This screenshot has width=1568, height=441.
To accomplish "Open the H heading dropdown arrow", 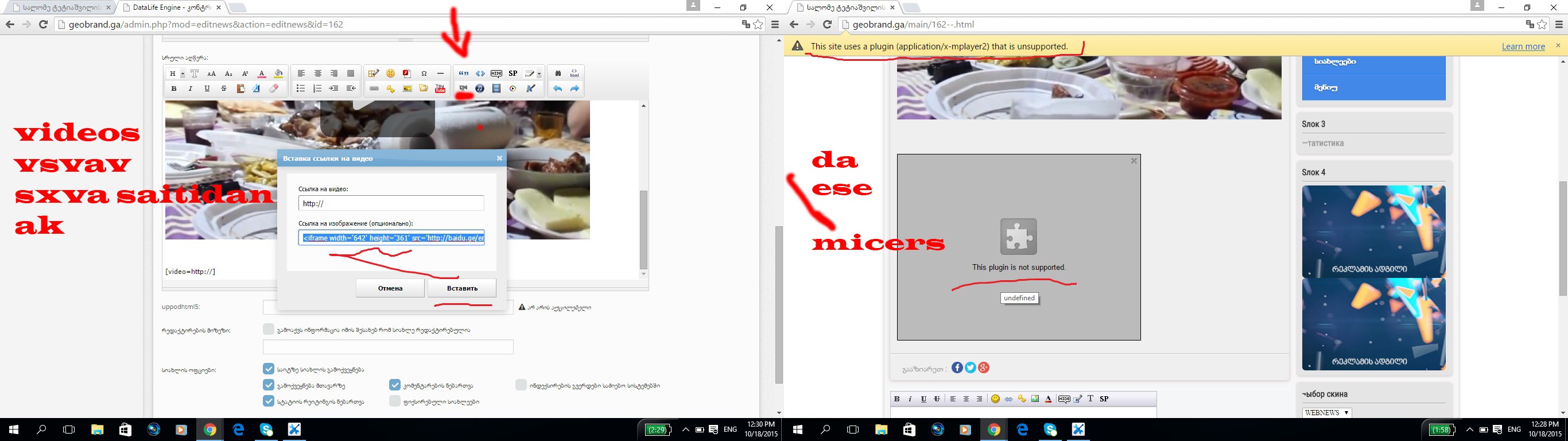I will tap(183, 73).
